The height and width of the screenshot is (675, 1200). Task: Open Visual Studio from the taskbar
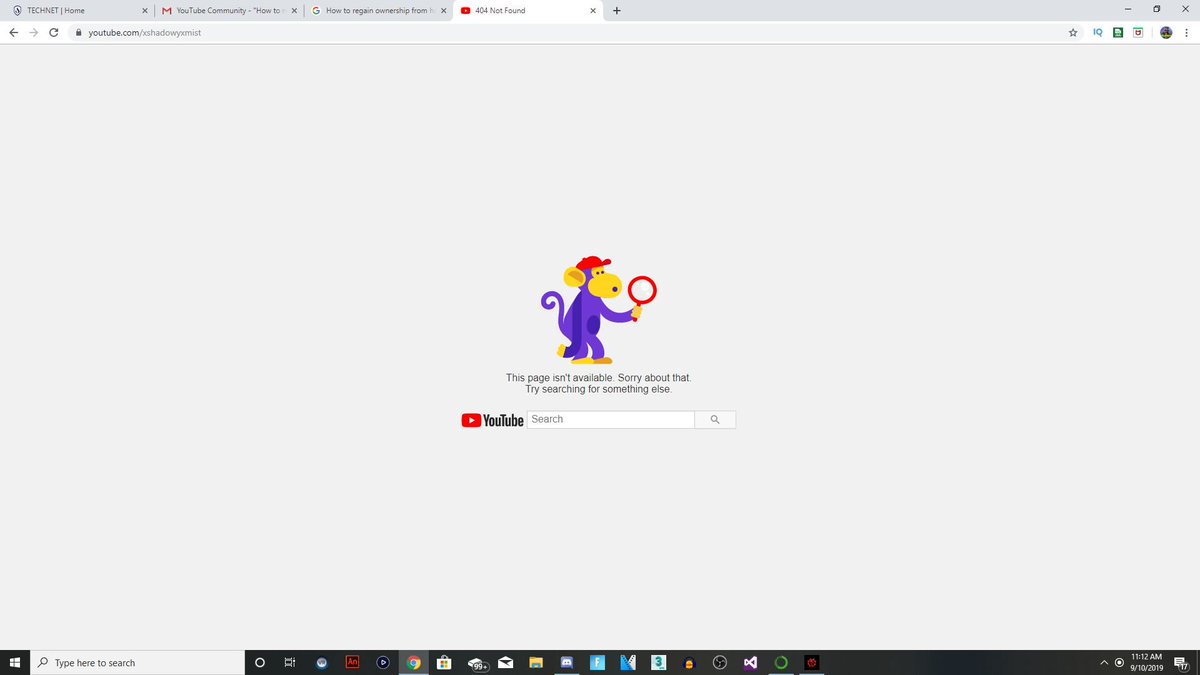pyautogui.click(x=750, y=662)
